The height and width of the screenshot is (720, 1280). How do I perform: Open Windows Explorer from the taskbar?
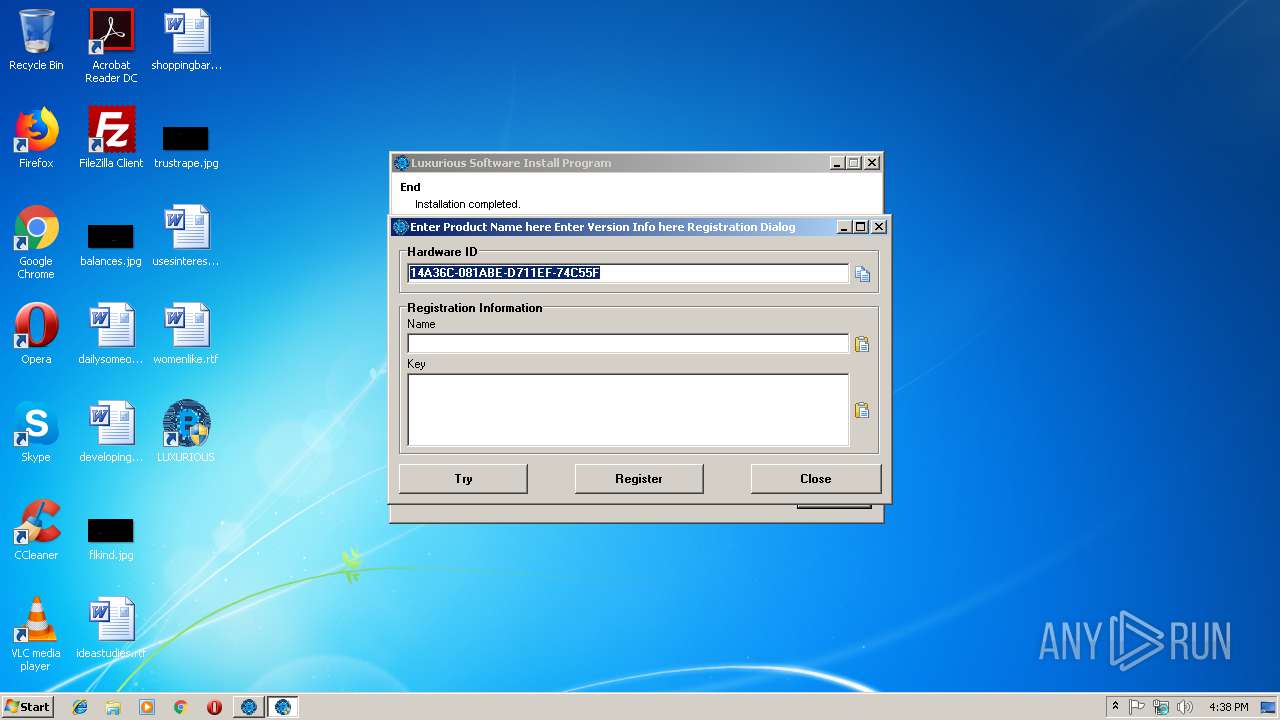(x=113, y=707)
